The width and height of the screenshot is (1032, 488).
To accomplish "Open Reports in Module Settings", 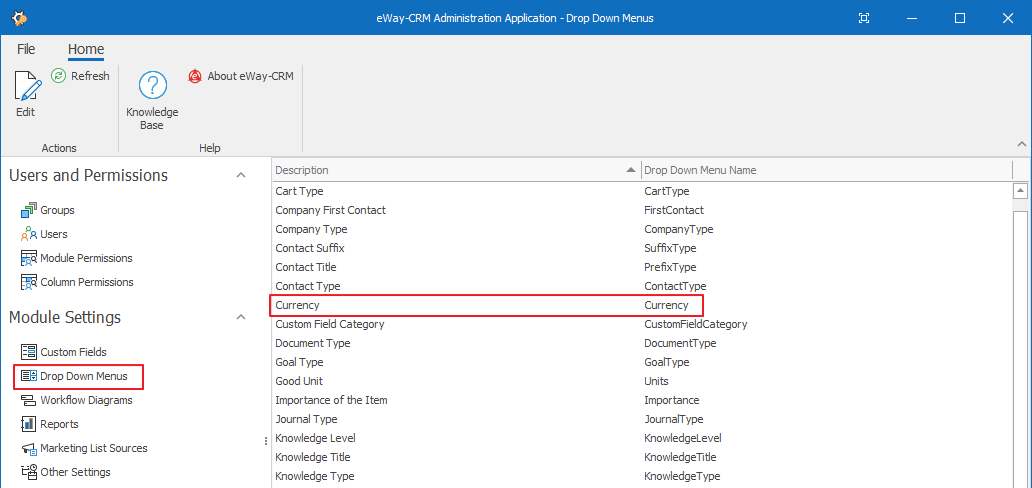I will point(49,424).
